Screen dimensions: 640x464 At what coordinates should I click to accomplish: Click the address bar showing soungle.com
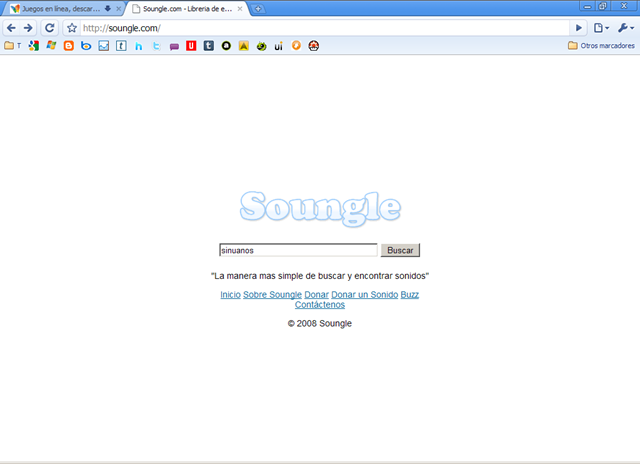pos(324,28)
